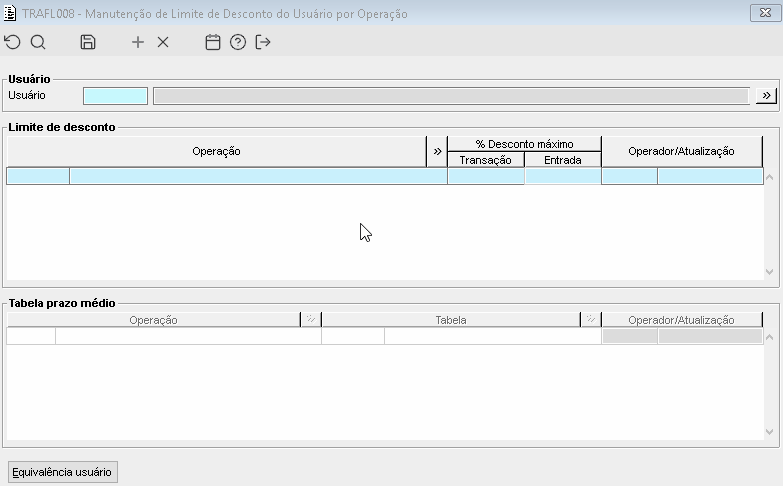
Task: Click the table code cell in Tabela prazo médio
Action: 353,336
